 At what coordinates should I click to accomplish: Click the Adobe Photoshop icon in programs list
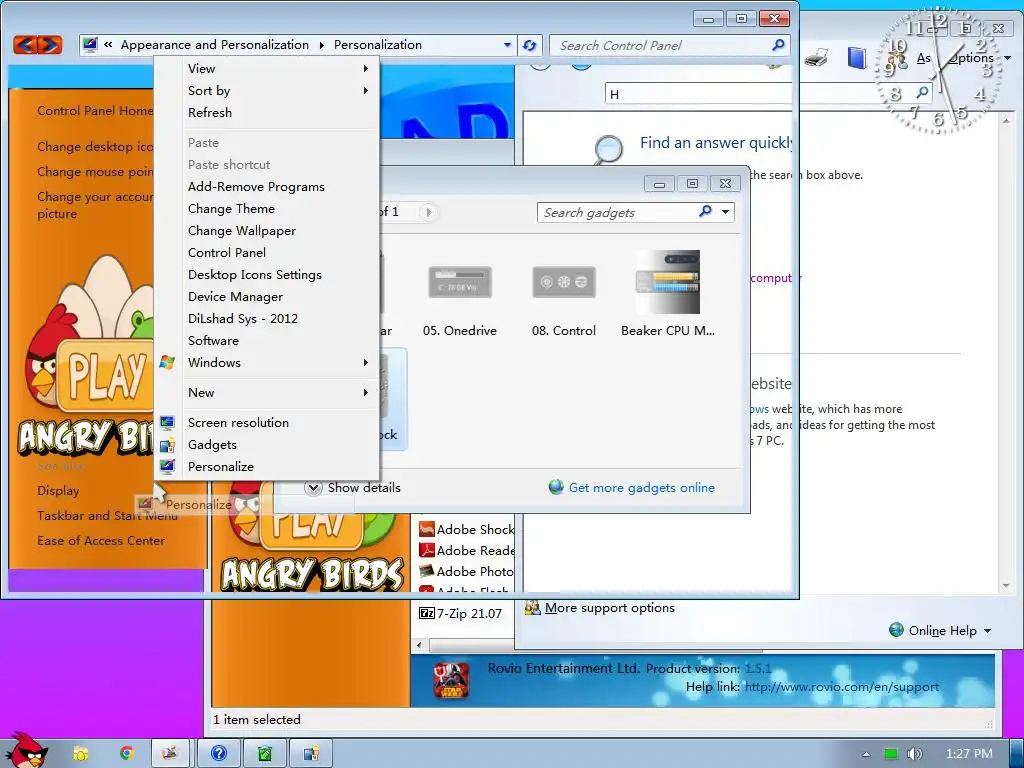(x=426, y=571)
